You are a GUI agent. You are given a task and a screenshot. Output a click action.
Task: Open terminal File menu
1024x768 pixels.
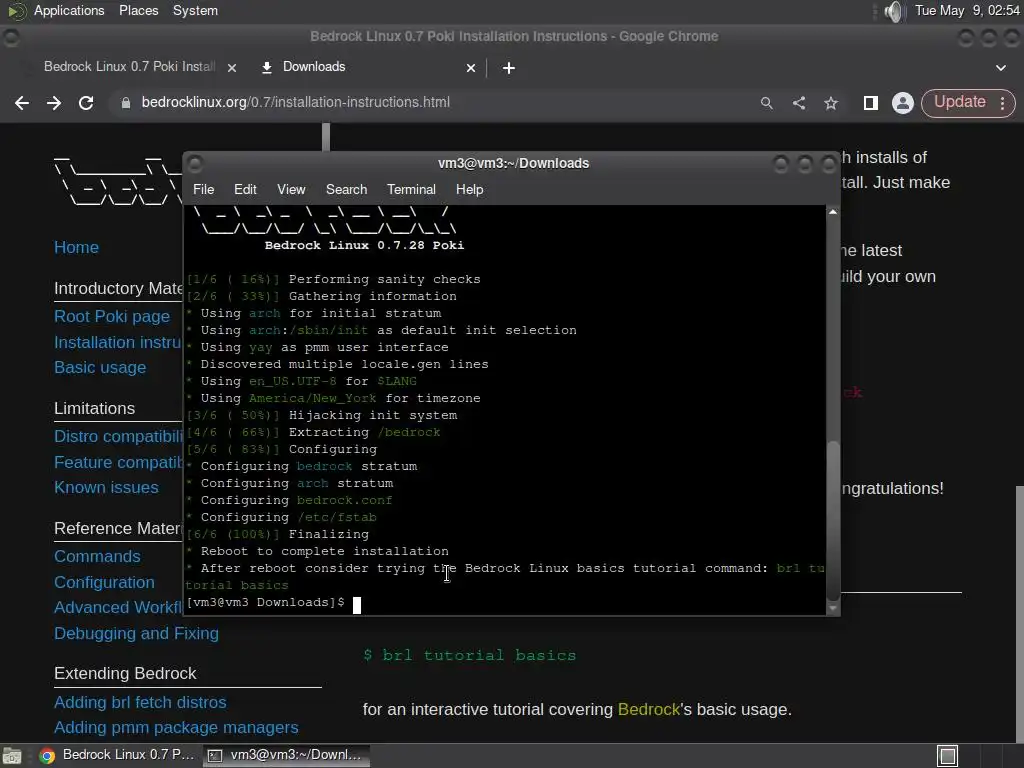203,189
